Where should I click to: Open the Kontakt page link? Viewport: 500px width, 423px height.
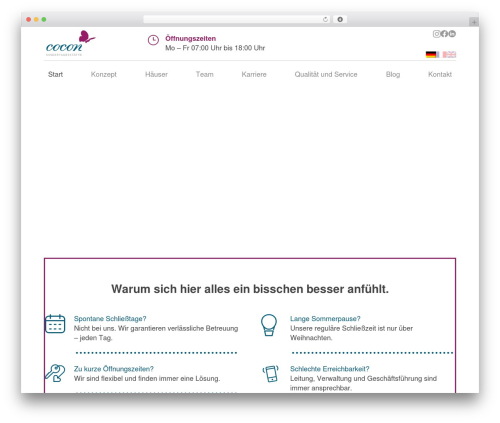(440, 74)
